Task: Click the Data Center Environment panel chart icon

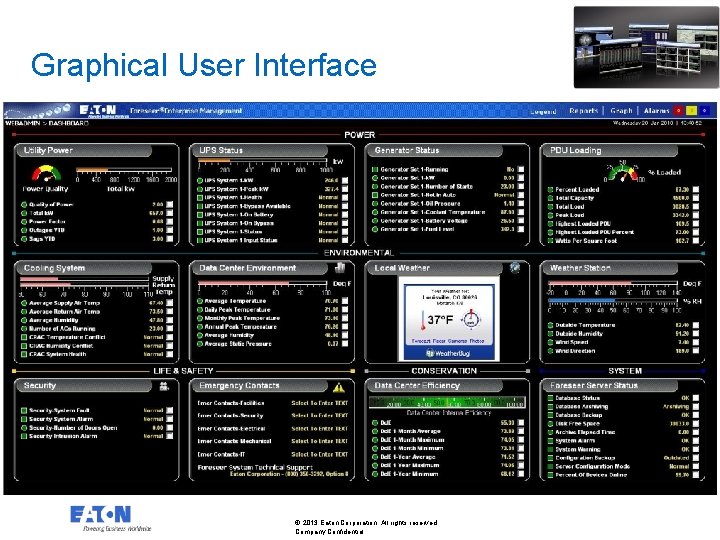Action: (340, 267)
